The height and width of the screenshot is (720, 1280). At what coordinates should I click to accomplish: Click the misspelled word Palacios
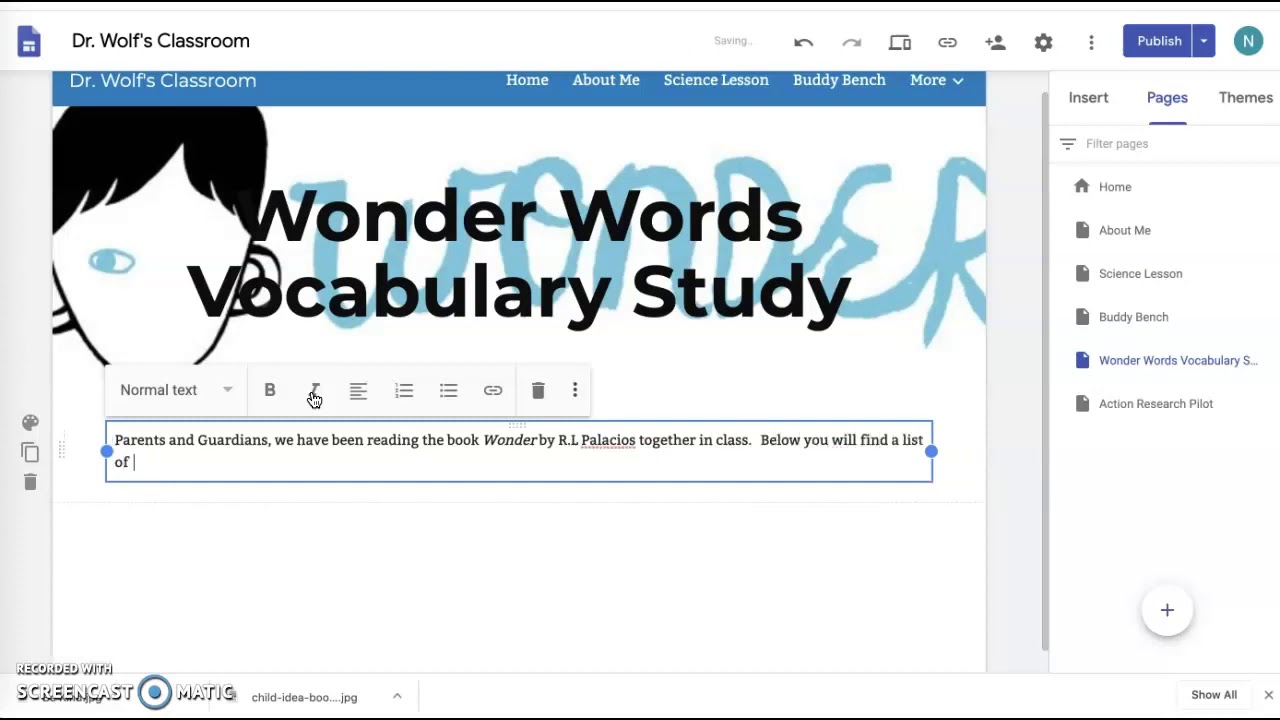point(608,440)
